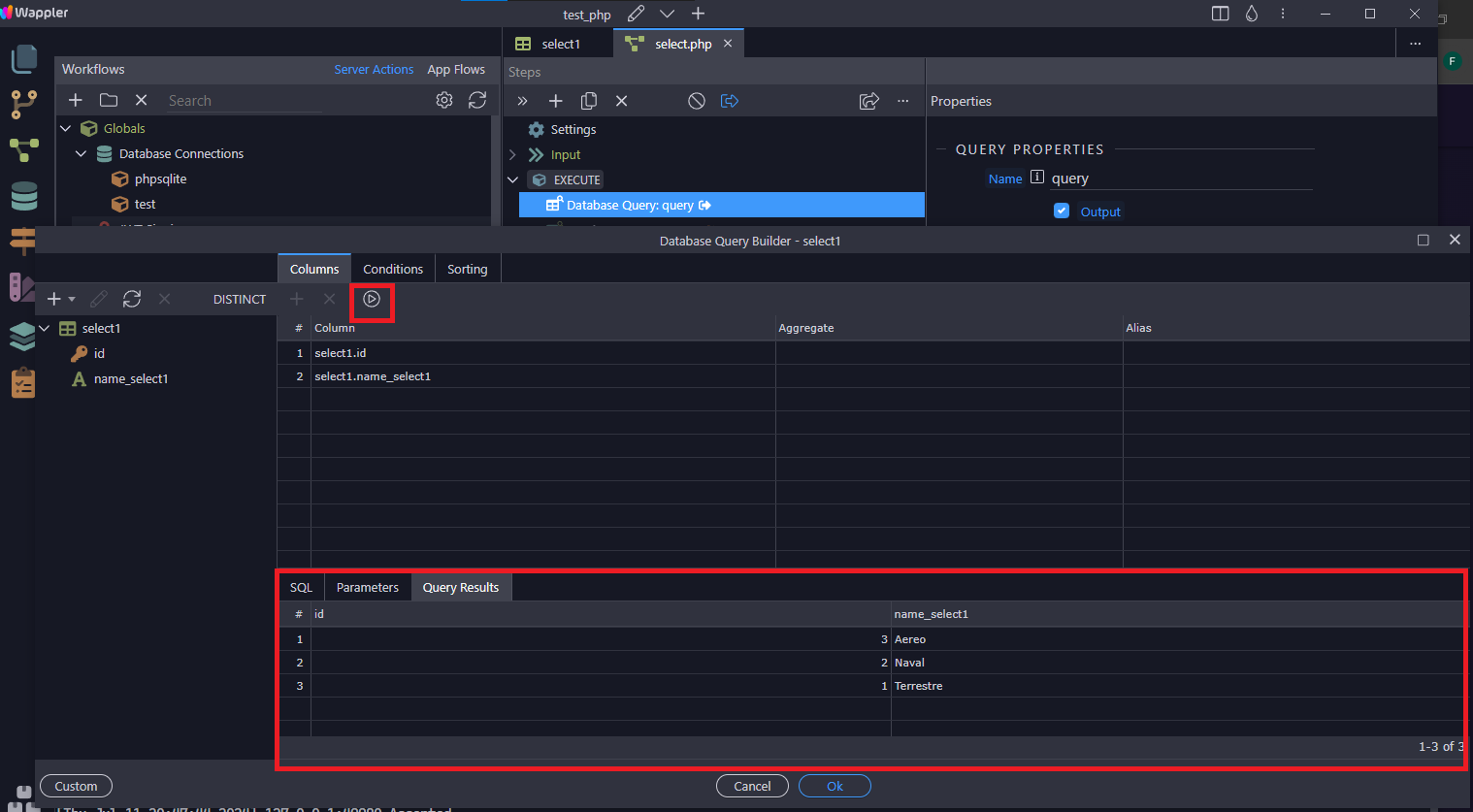Collapse the Globals tree node
Screen dimensions: 1473x812
click(x=66, y=128)
